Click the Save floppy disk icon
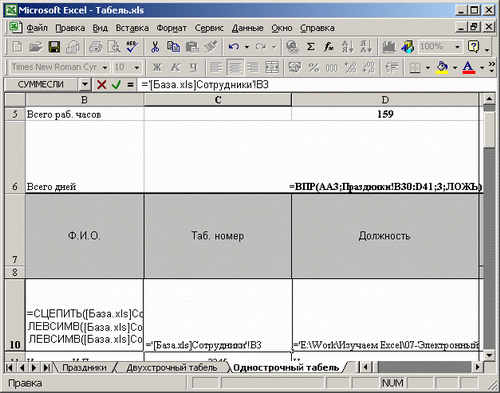 (55, 47)
